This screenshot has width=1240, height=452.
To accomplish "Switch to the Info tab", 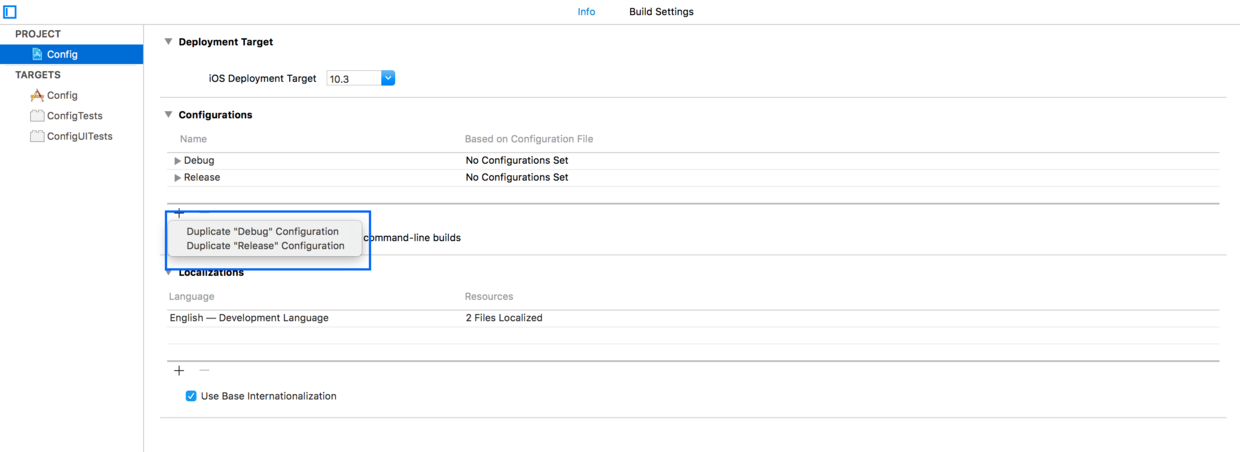I will pyautogui.click(x=586, y=12).
